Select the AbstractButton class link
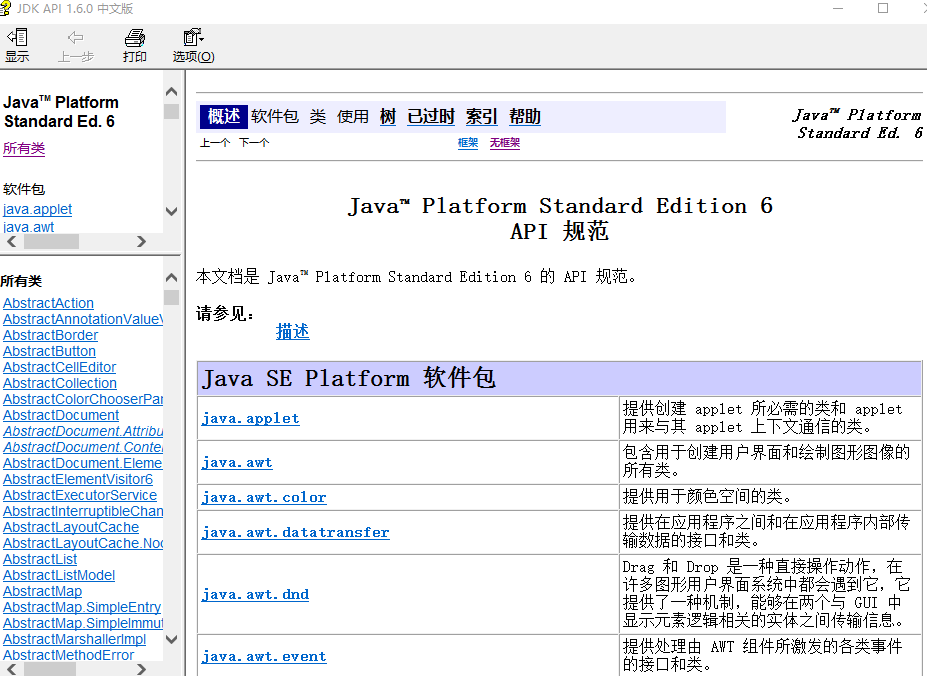Viewport: 927px width, 676px height. pos(49,351)
